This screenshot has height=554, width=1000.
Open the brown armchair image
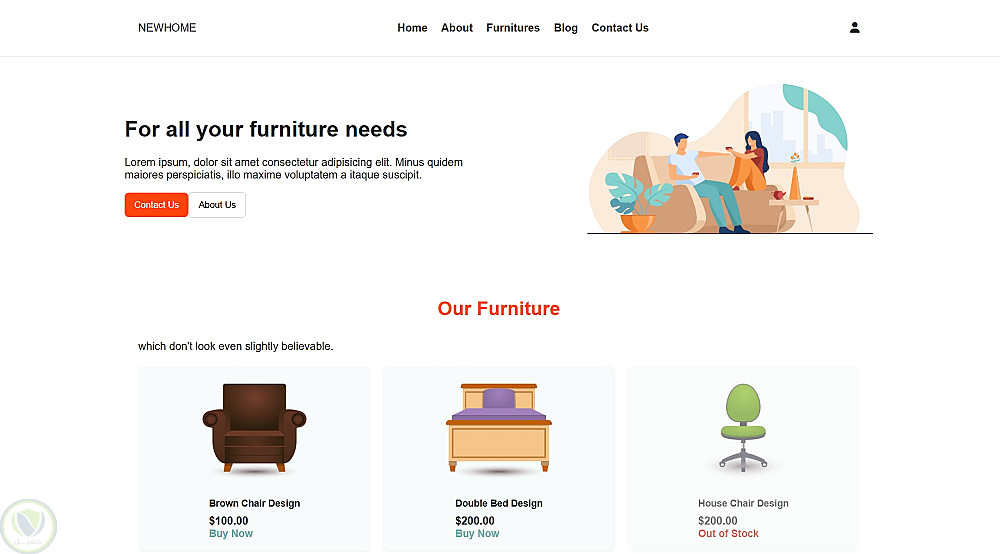(x=254, y=428)
